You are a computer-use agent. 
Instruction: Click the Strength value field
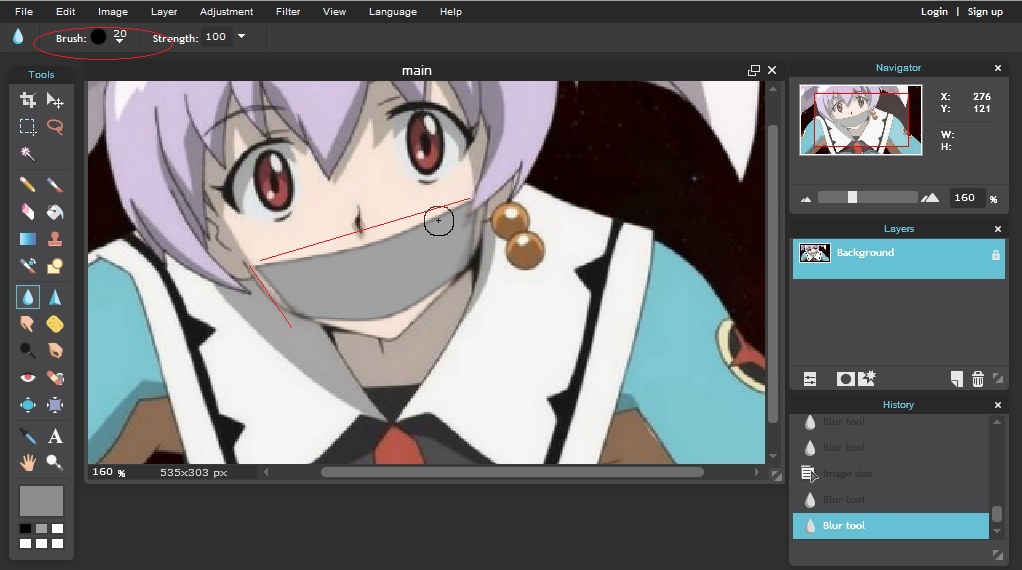point(216,36)
